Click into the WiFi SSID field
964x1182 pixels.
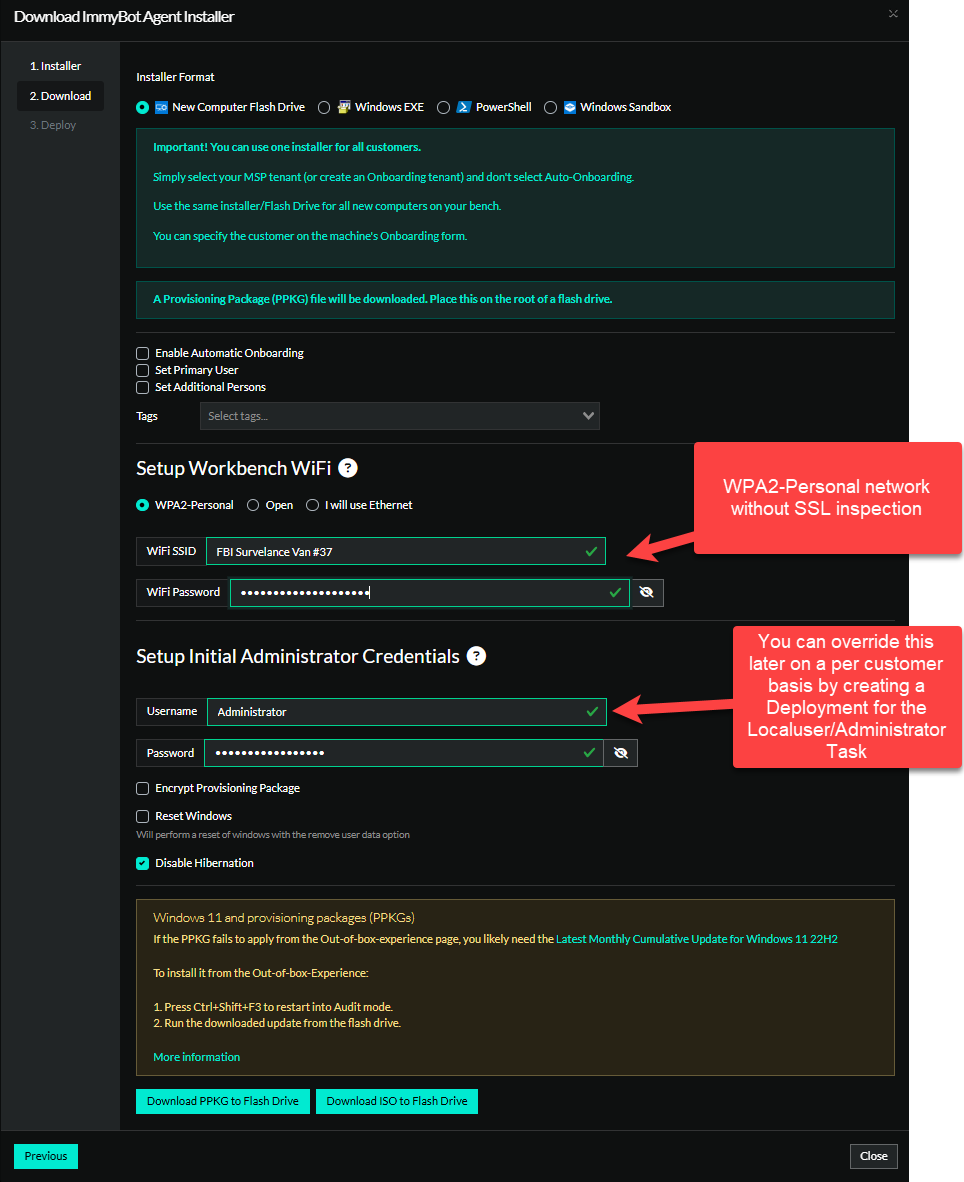coord(395,551)
